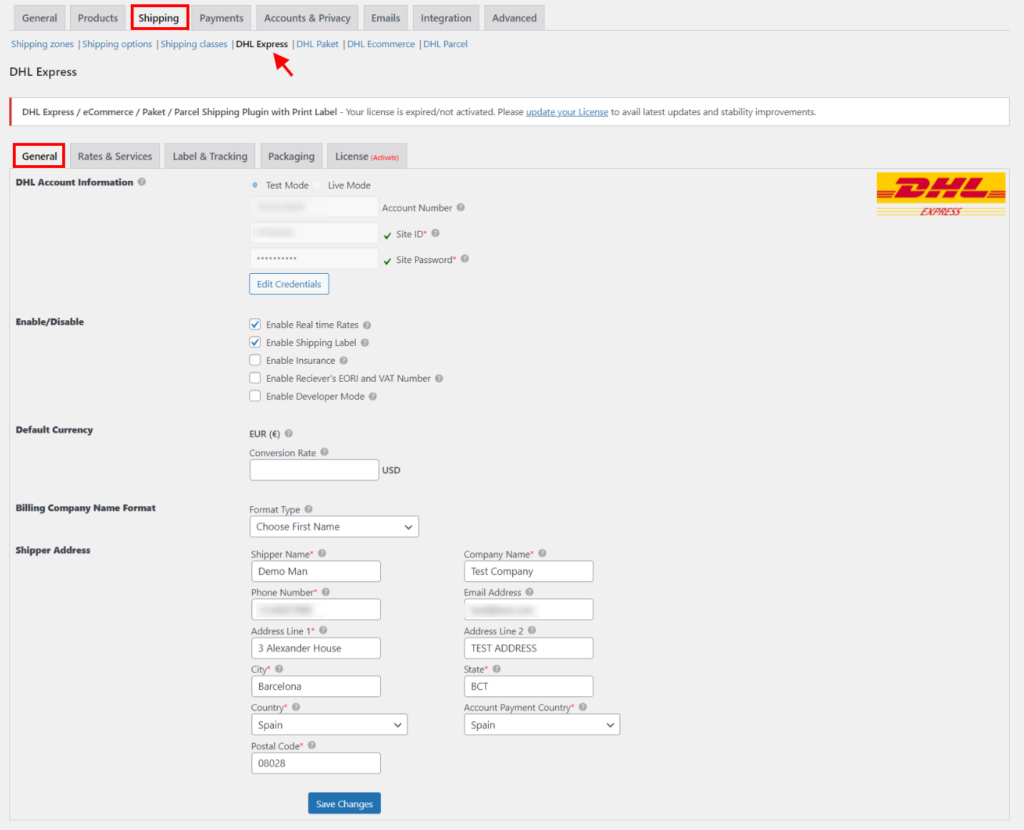This screenshot has height=830, width=1024.
Task: Click help icon beside Conversion Rate
Action: coord(325,453)
